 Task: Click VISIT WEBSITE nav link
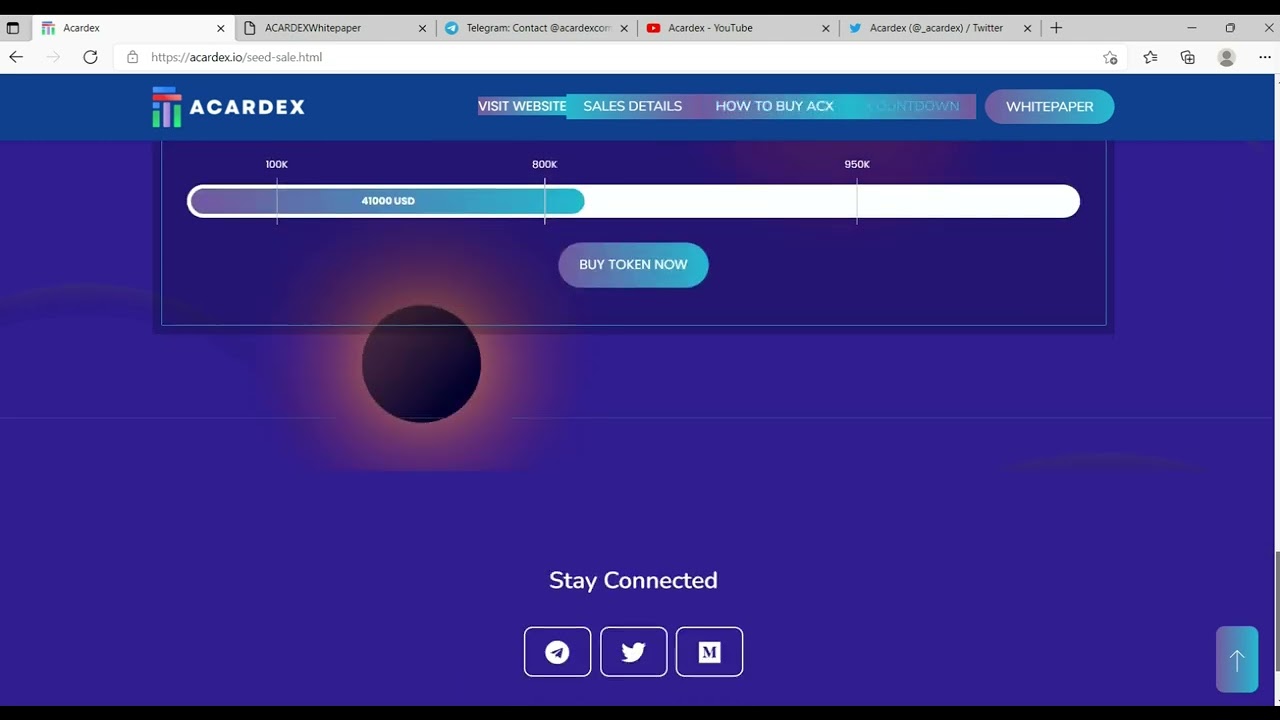522,106
